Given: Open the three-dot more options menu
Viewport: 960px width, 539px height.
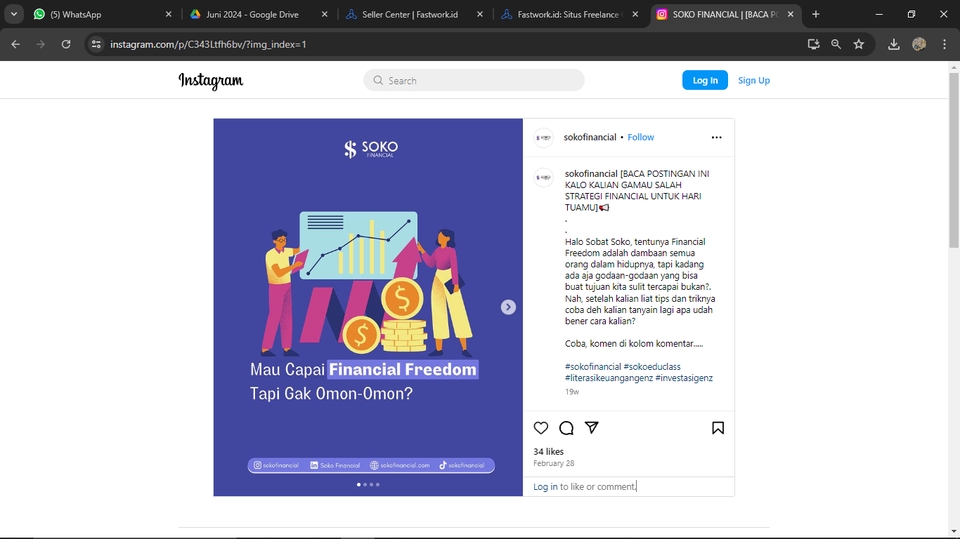Looking at the screenshot, I should 716,137.
